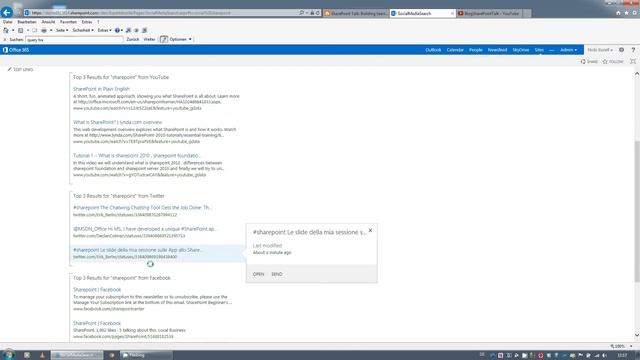
Task: Click the Share icon button
Action: pos(589,62)
